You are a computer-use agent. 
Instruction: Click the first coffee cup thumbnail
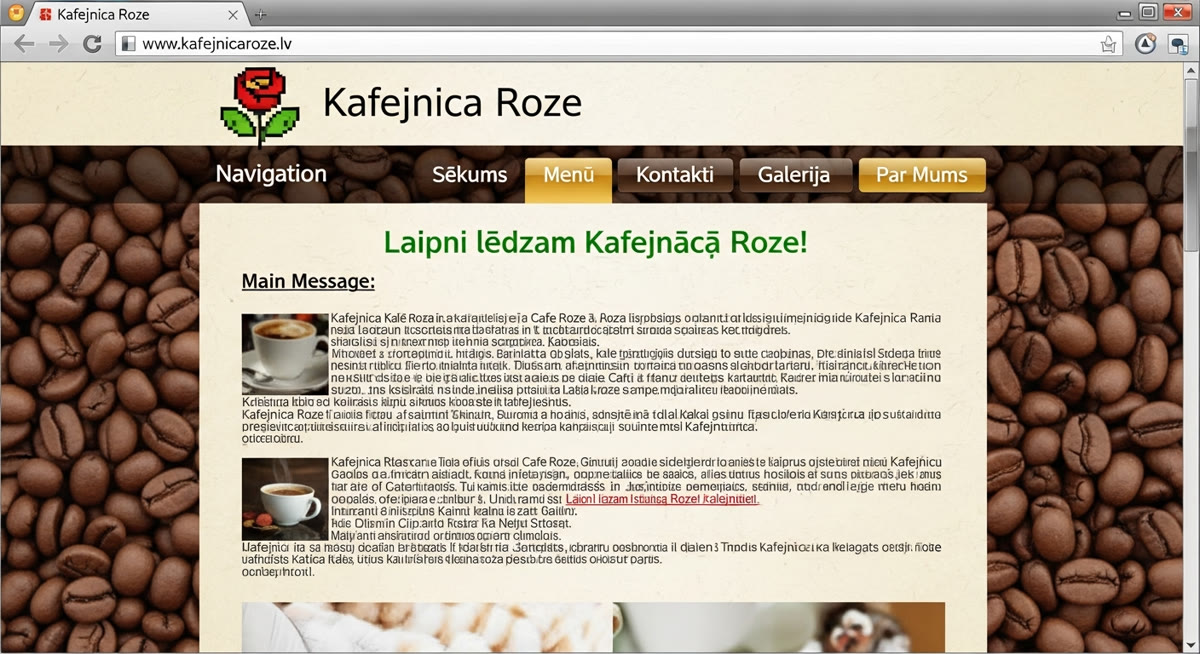pyautogui.click(x=285, y=354)
